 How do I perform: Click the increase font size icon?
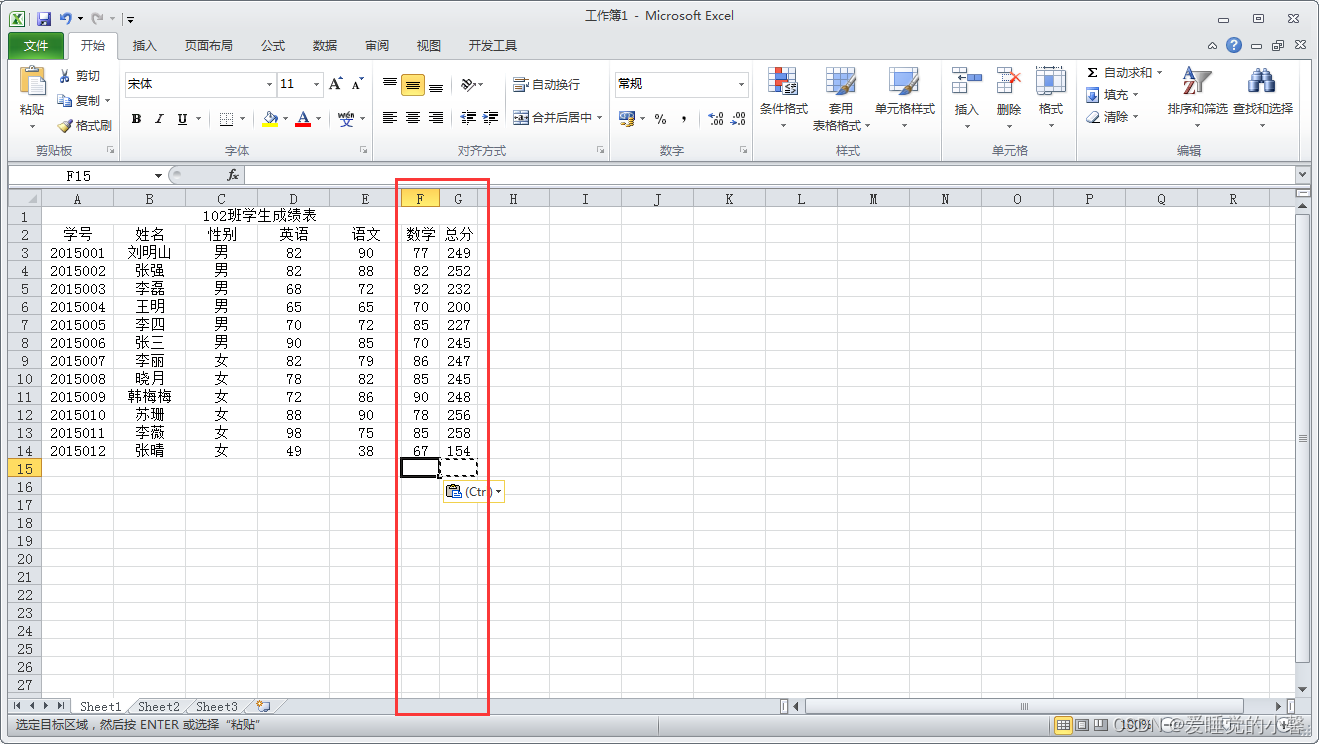[336, 84]
